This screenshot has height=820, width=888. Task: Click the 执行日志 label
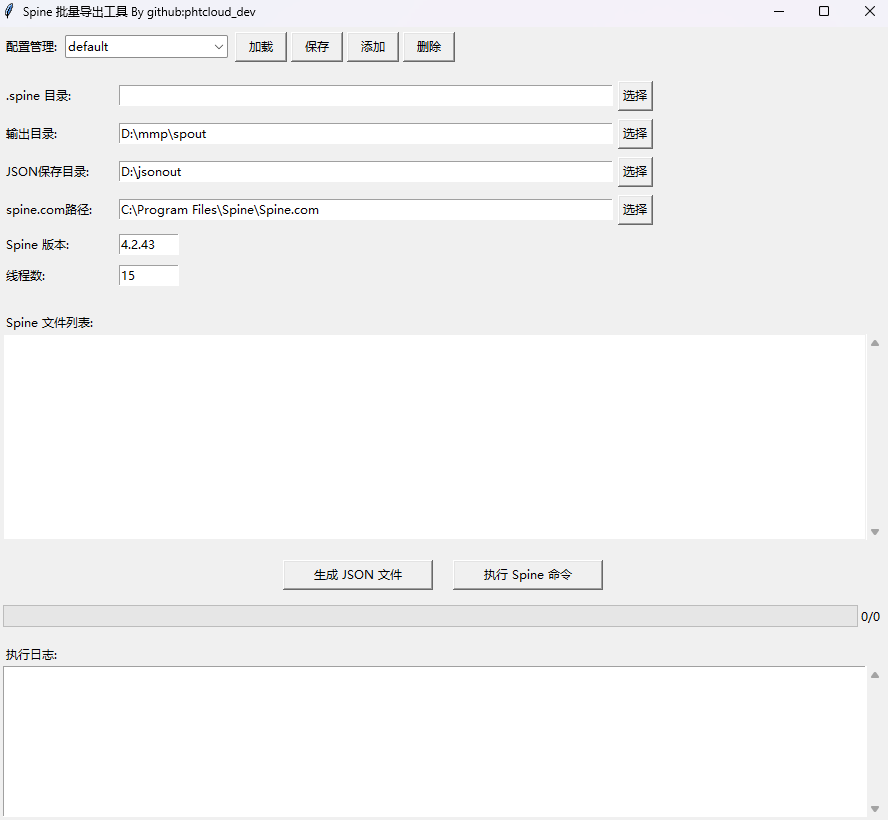31,655
